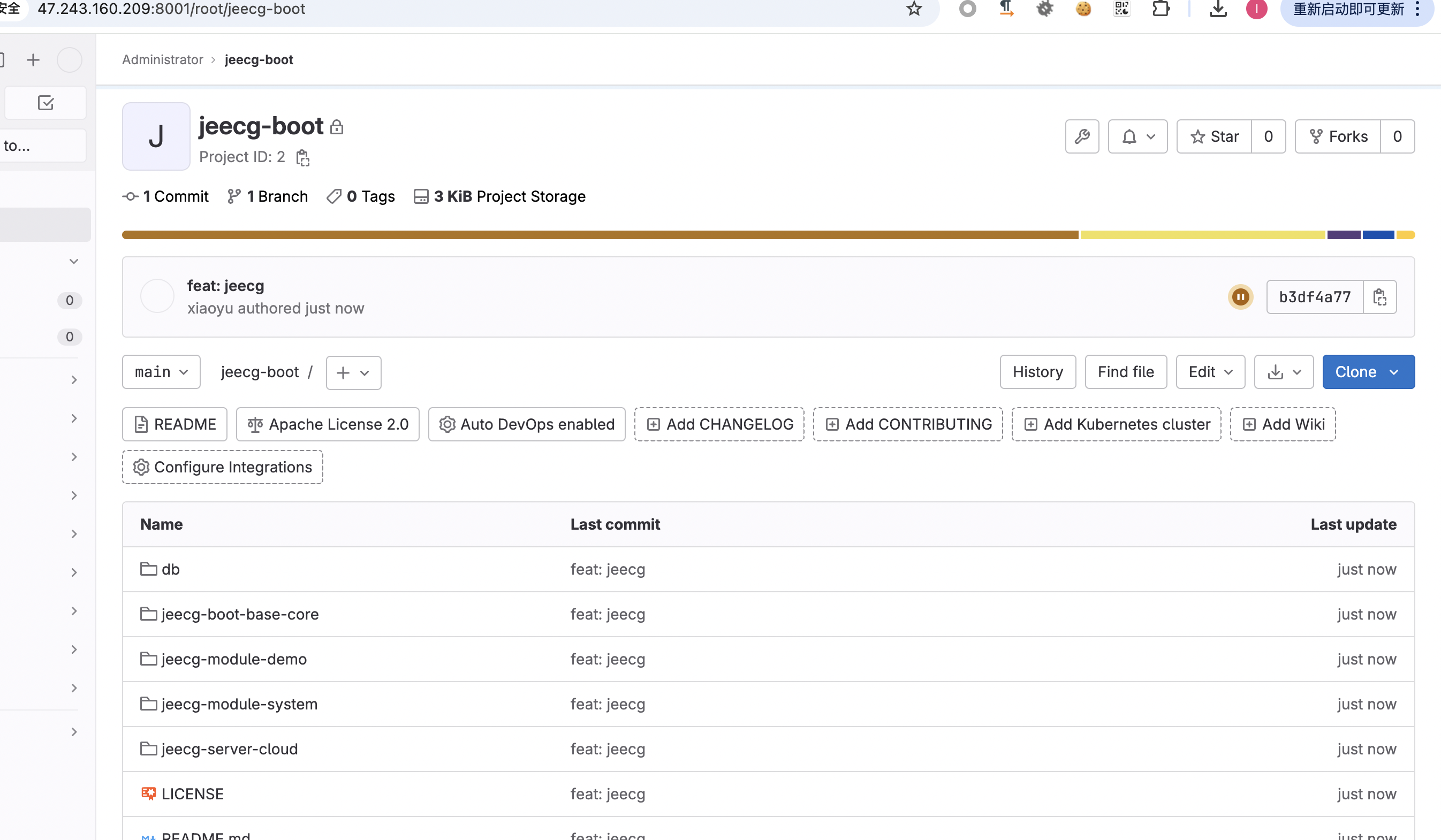The image size is (1441, 840).
Task: Open the paused pipeline status icon
Action: pyautogui.click(x=1240, y=297)
